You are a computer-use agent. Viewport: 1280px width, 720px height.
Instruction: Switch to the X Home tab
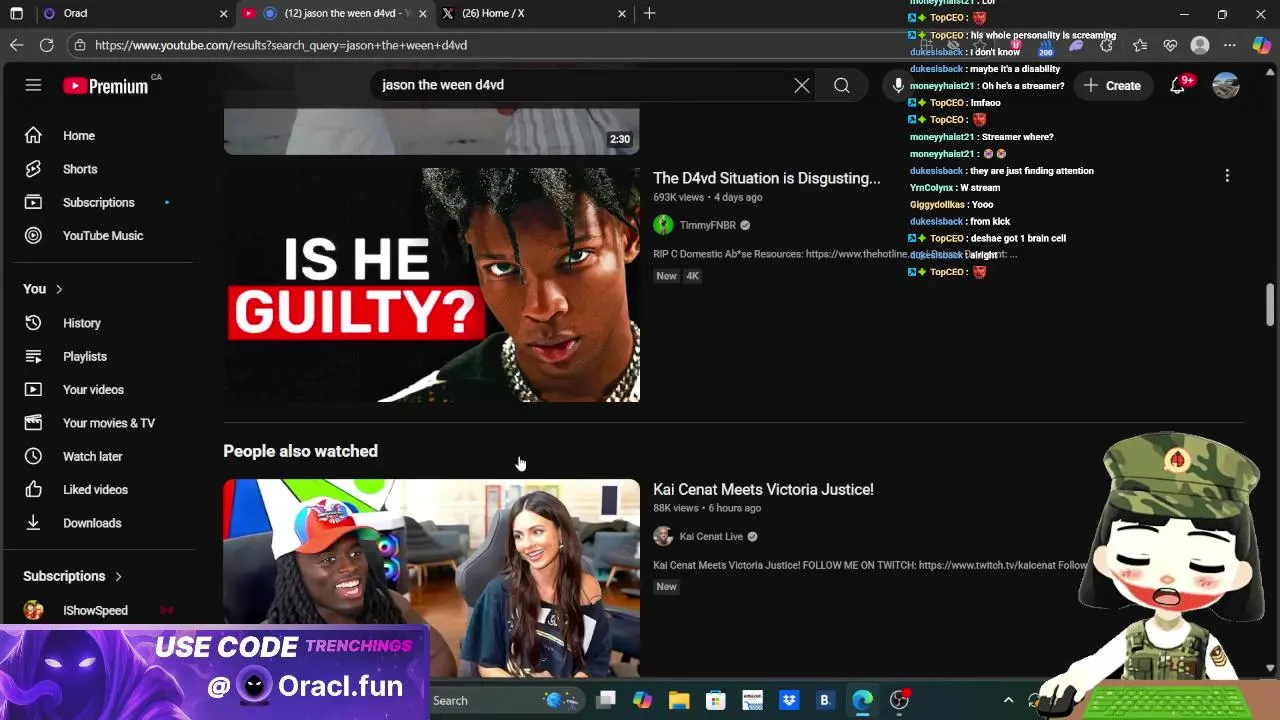pos(534,13)
